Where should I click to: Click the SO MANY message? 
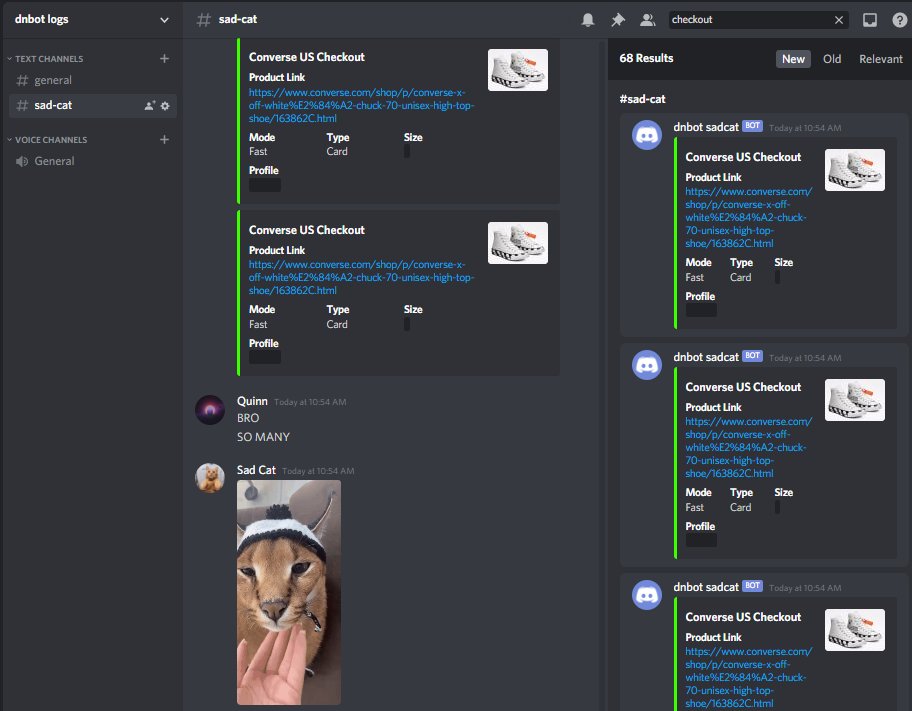click(263, 437)
